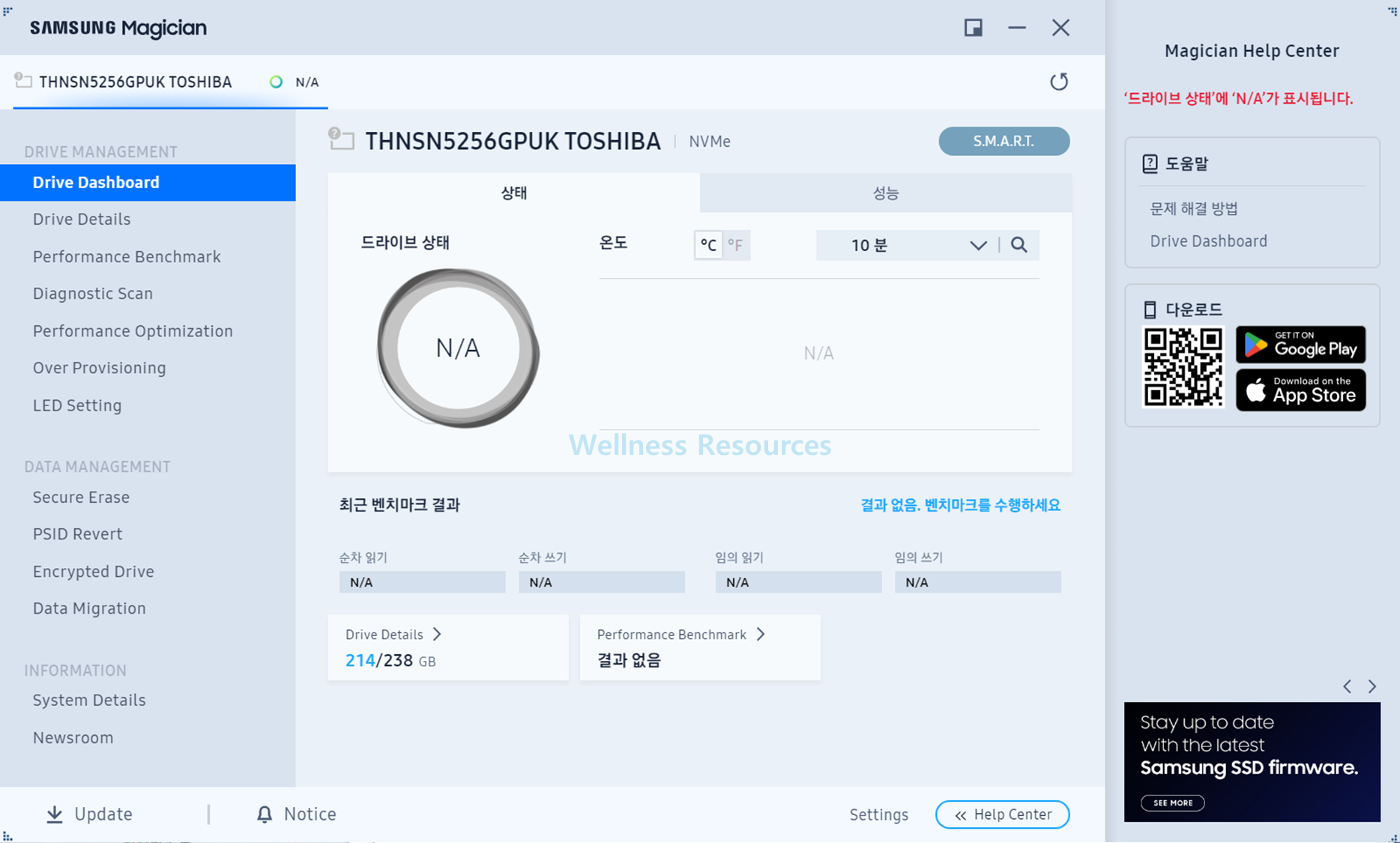Click the 임의 쓰기 N/A result field
Viewport: 1400px width, 843px height.
977,582
